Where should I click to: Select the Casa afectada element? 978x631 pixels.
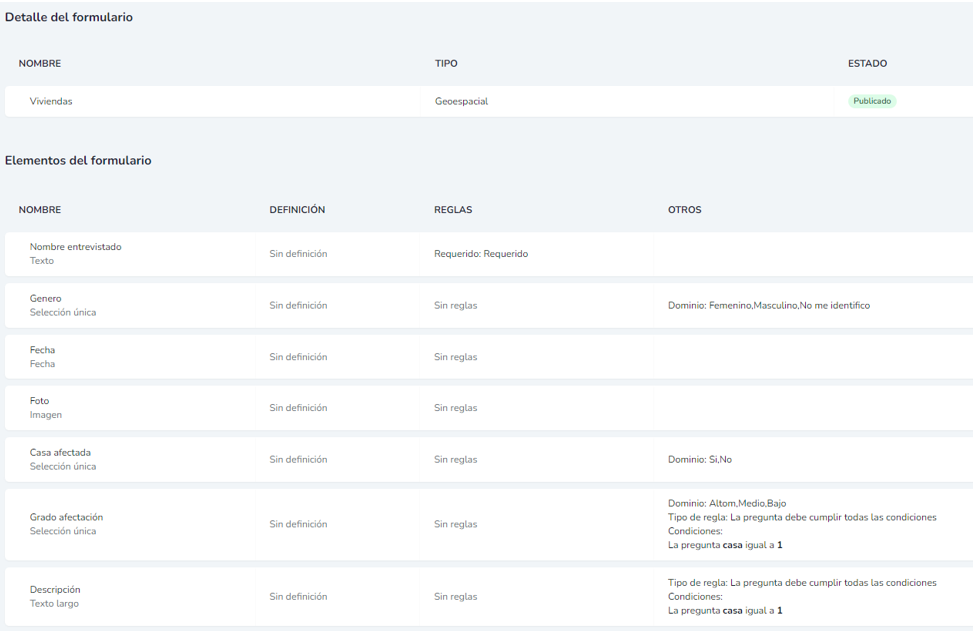point(60,453)
